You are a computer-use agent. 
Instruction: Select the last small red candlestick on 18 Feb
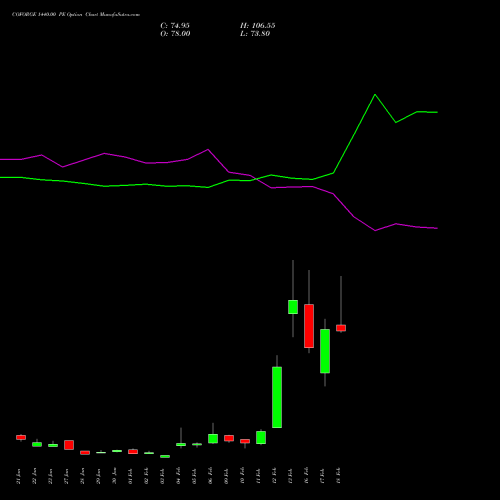(341, 328)
